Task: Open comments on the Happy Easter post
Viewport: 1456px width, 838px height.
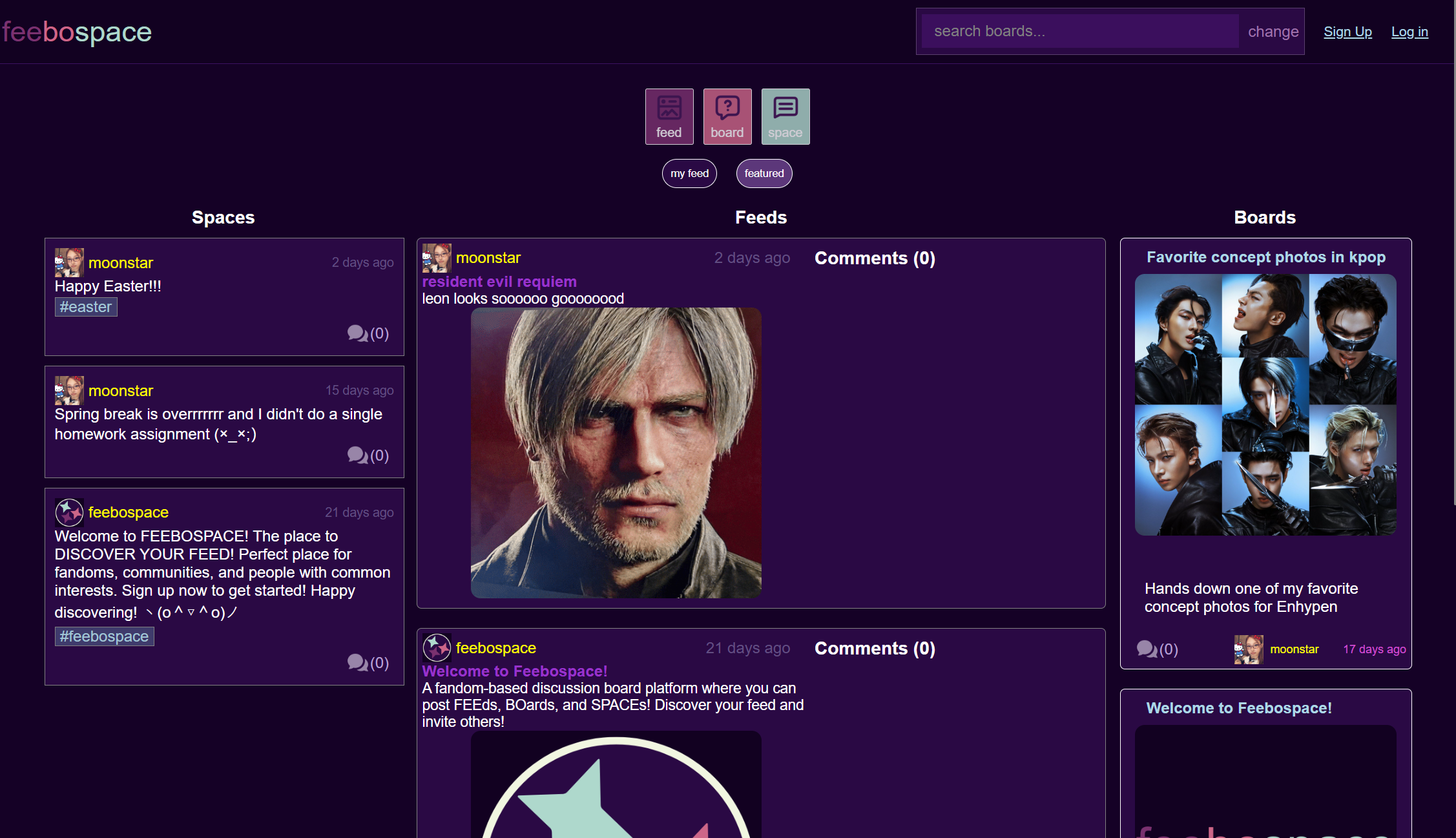Action: [368, 333]
